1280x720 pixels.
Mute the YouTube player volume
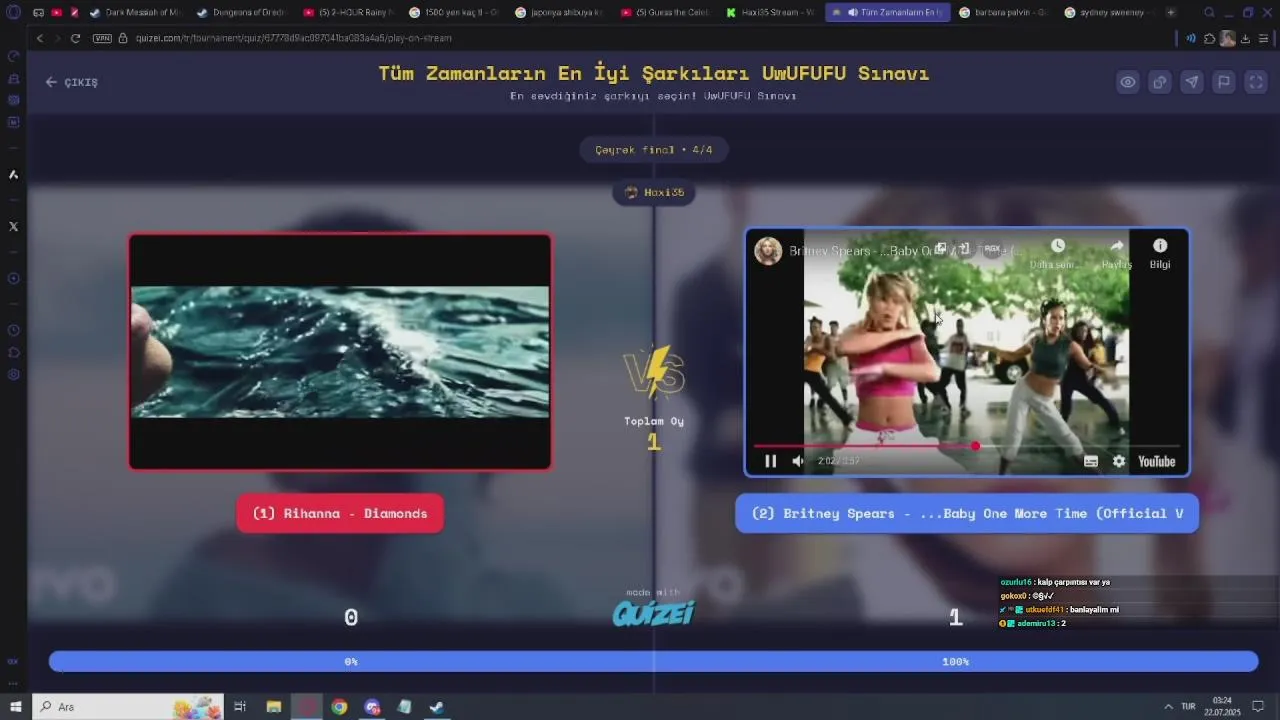tap(798, 461)
